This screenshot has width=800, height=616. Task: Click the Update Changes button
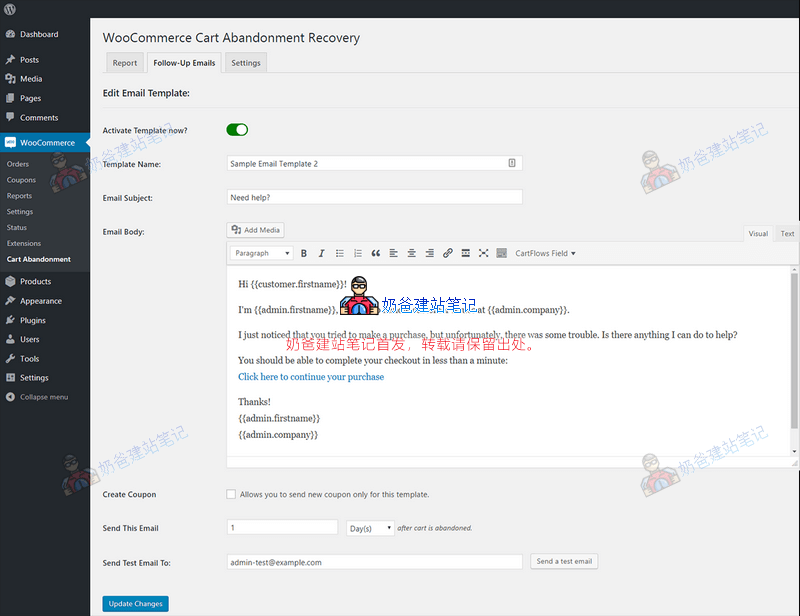[135, 604]
